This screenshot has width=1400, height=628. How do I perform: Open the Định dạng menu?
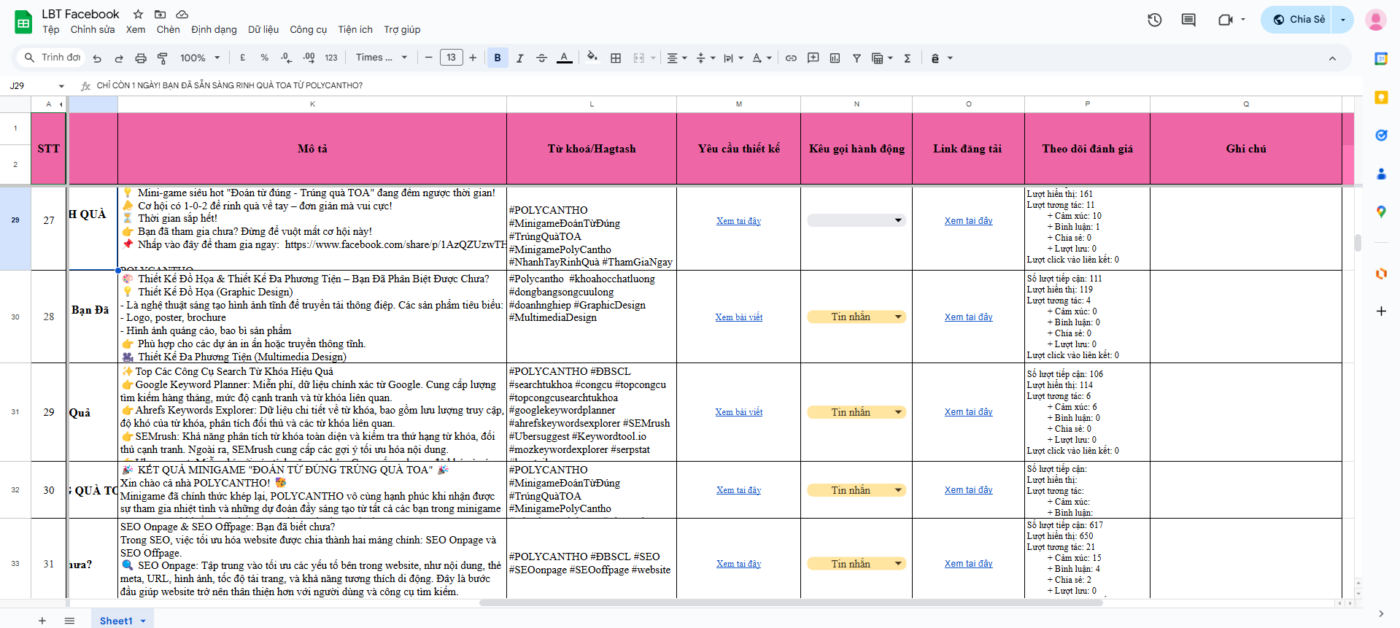[x=214, y=30]
